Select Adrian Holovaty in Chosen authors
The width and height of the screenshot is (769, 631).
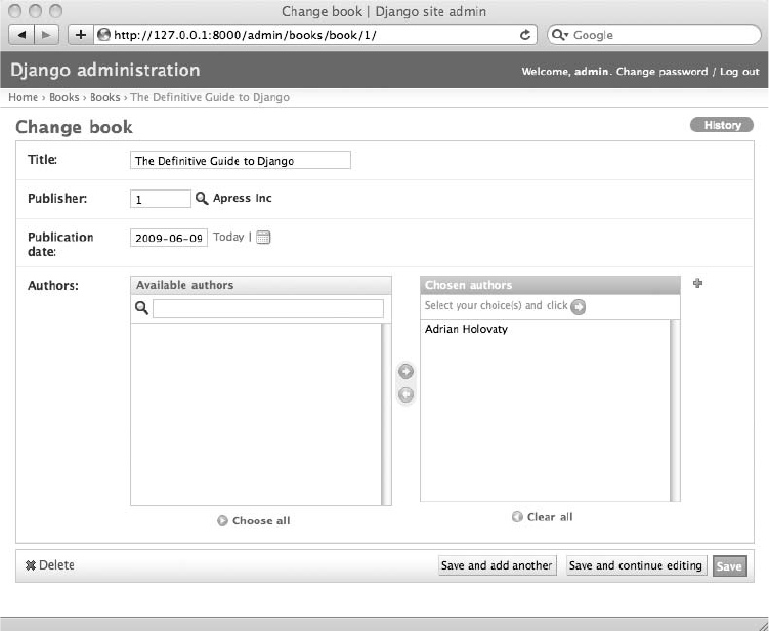tap(466, 329)
